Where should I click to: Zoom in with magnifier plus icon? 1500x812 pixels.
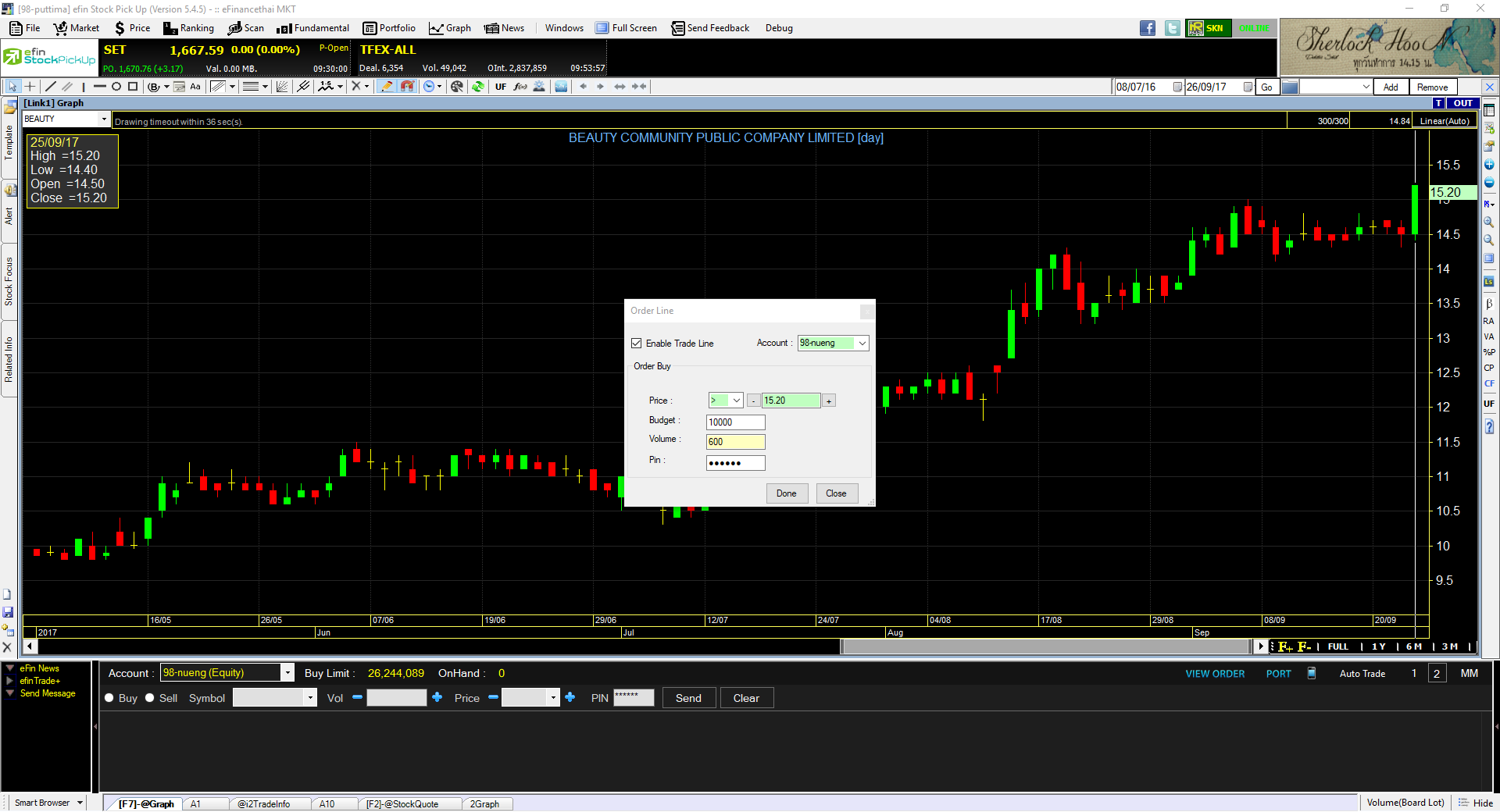coord(1489,223)
